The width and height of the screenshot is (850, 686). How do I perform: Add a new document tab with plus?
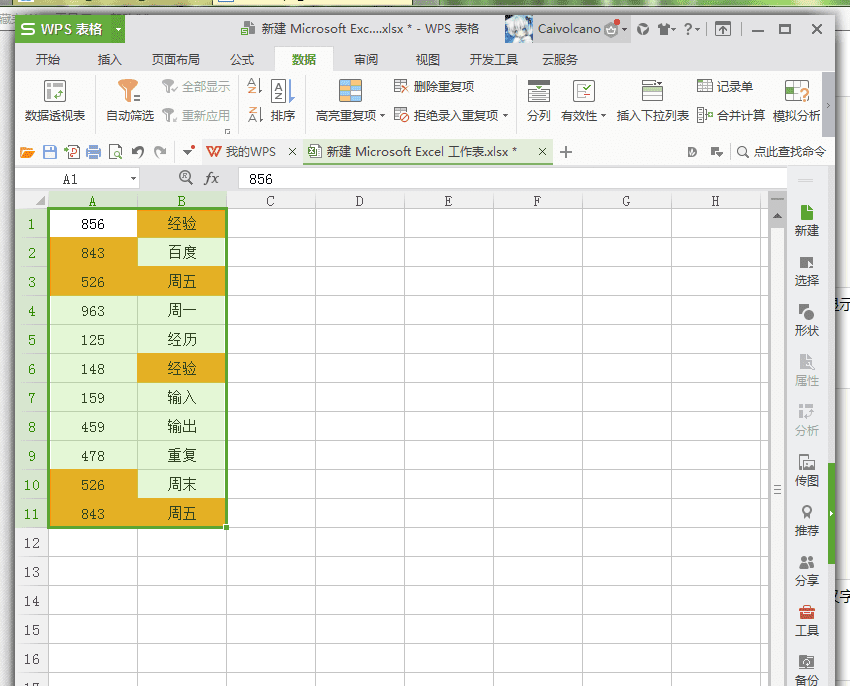[566, 152]
